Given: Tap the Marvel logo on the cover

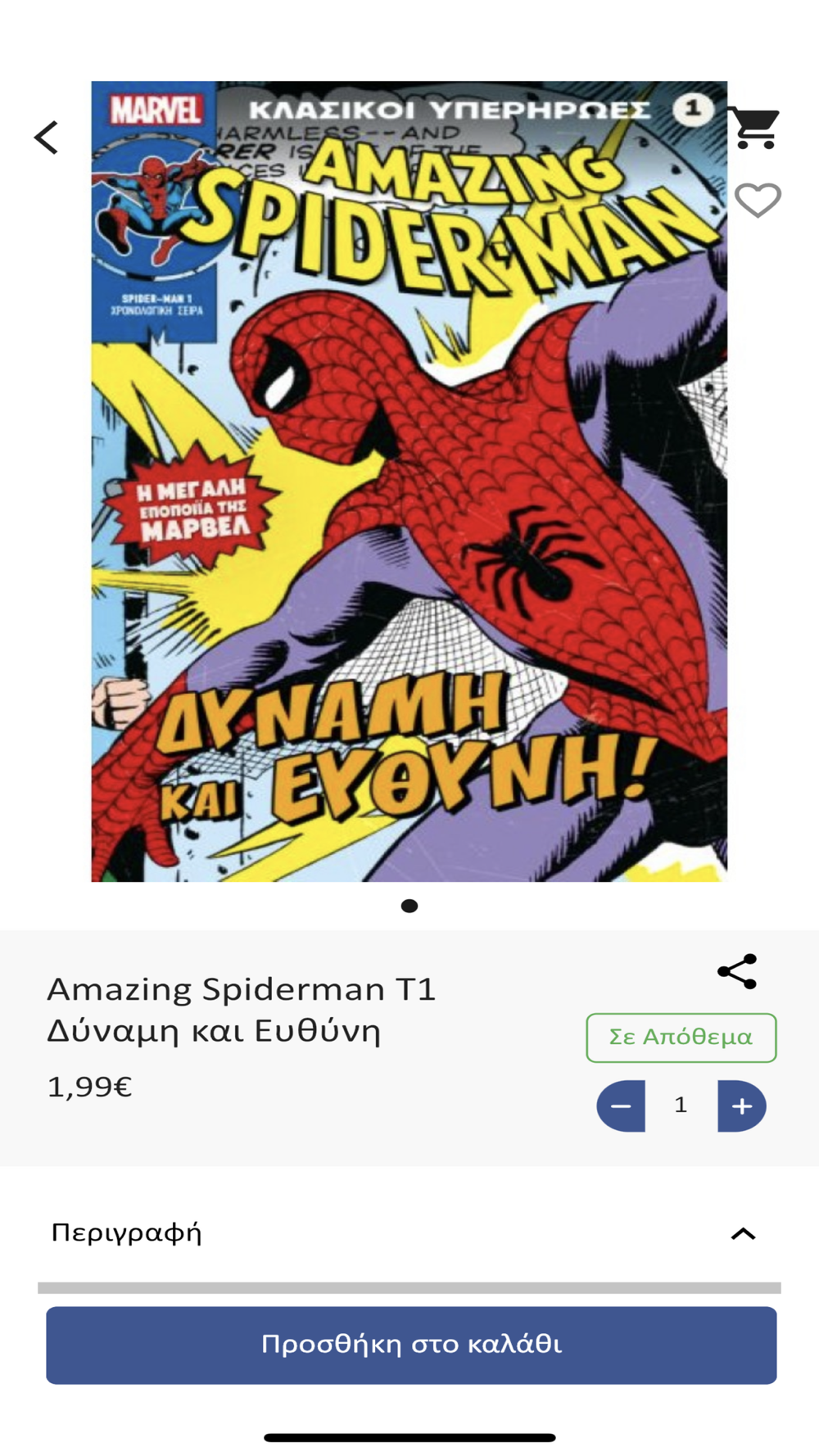Looking at the screenshot, I should click(156, 110).
